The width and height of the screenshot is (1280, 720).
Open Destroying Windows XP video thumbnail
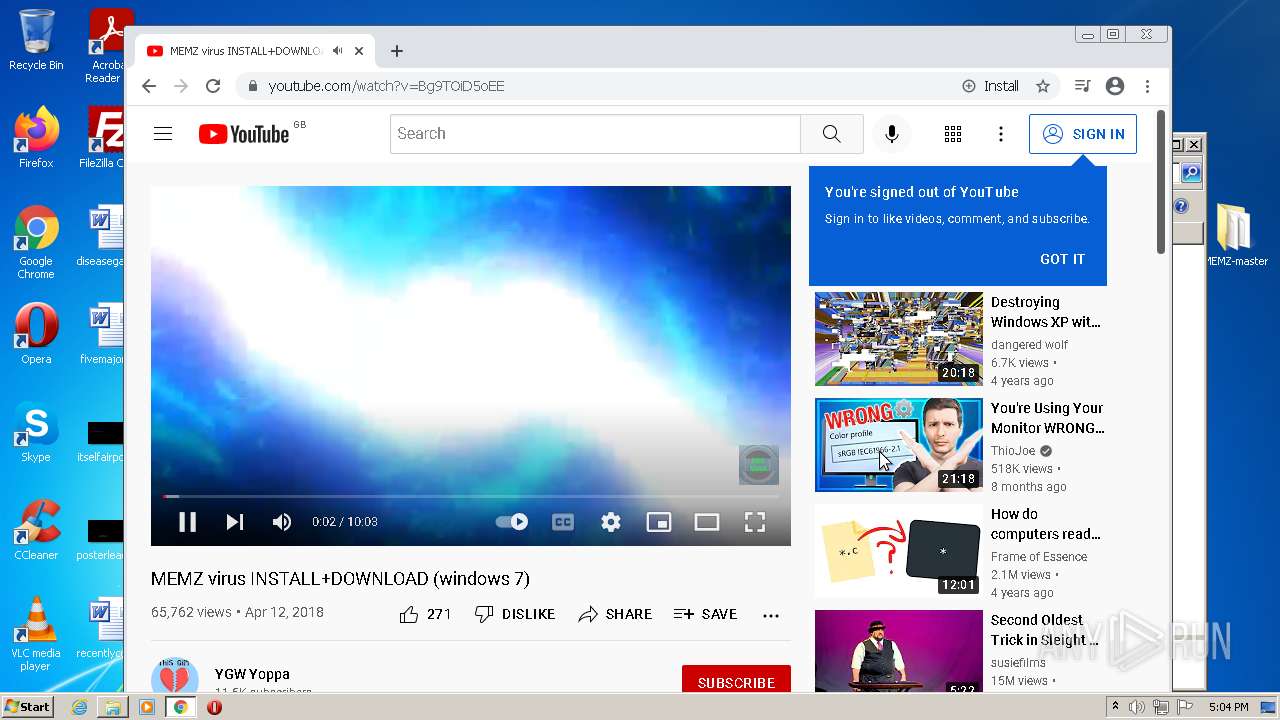tap(899, 339)
